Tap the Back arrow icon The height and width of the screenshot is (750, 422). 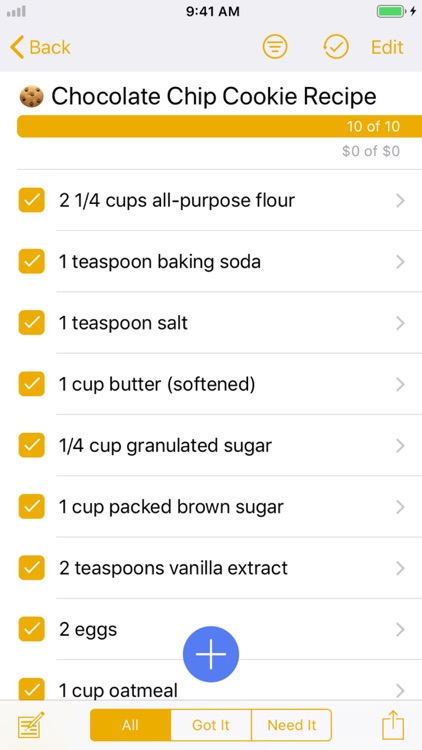click(x=17, y=47)
